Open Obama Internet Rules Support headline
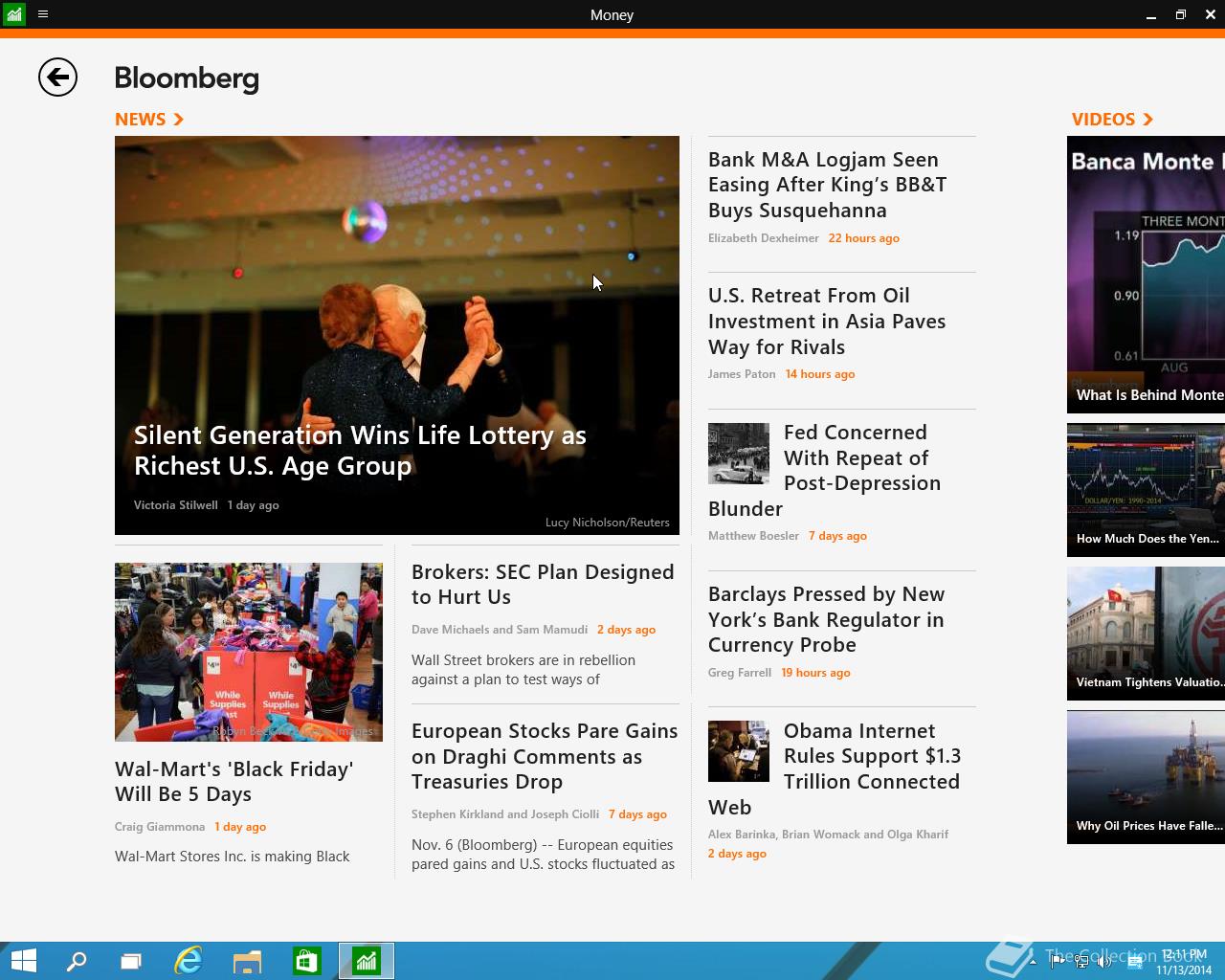The height and width of the screenshot is (980, 1225). click(835, 769)
